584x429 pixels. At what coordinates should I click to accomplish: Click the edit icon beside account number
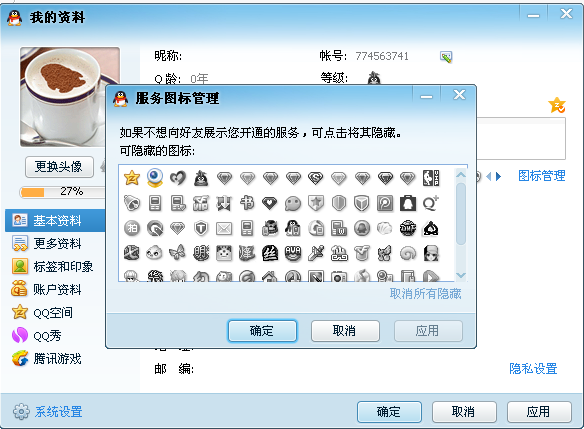point(446,57)
